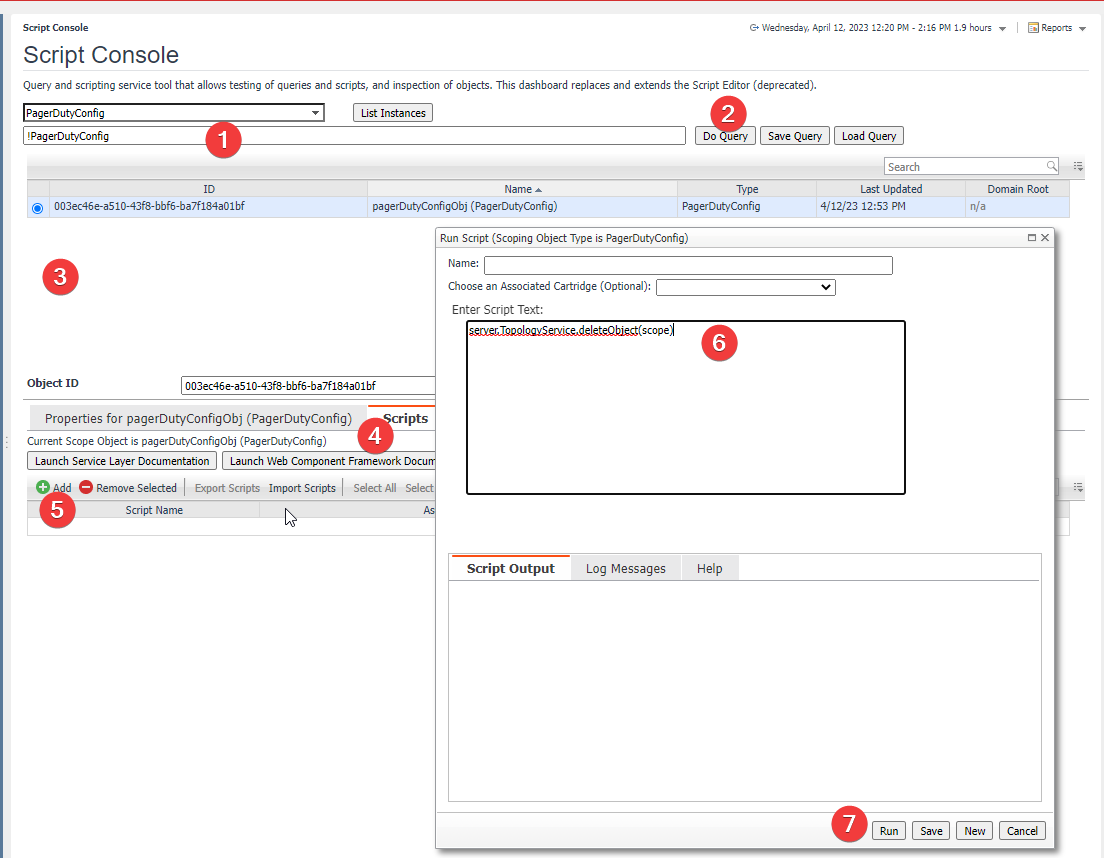Click the Do Query button
1104x858 pixels.
click(x=725, y=136)
